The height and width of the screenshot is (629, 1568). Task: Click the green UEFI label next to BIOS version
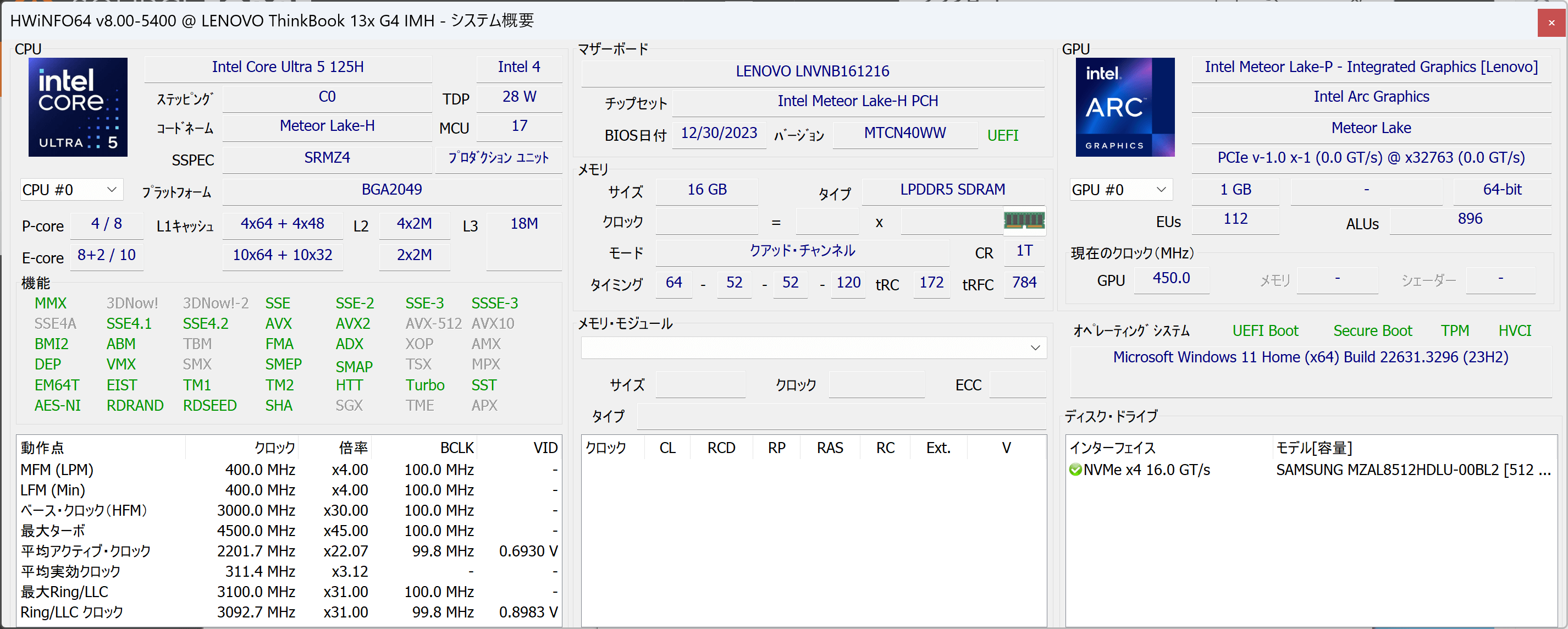coord(1002,135)
